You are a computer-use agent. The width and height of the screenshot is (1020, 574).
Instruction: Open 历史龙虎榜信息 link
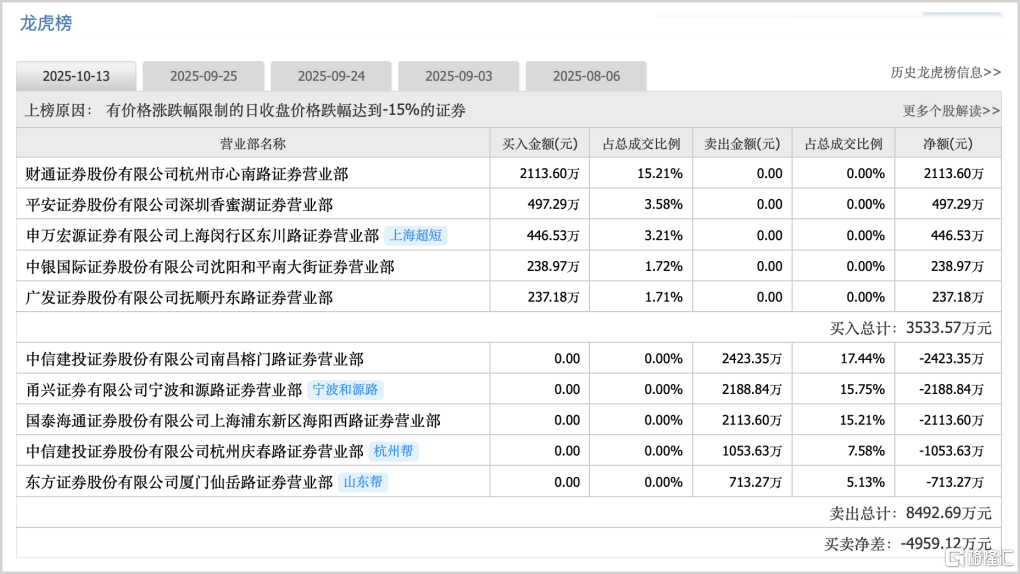point(945,73)
